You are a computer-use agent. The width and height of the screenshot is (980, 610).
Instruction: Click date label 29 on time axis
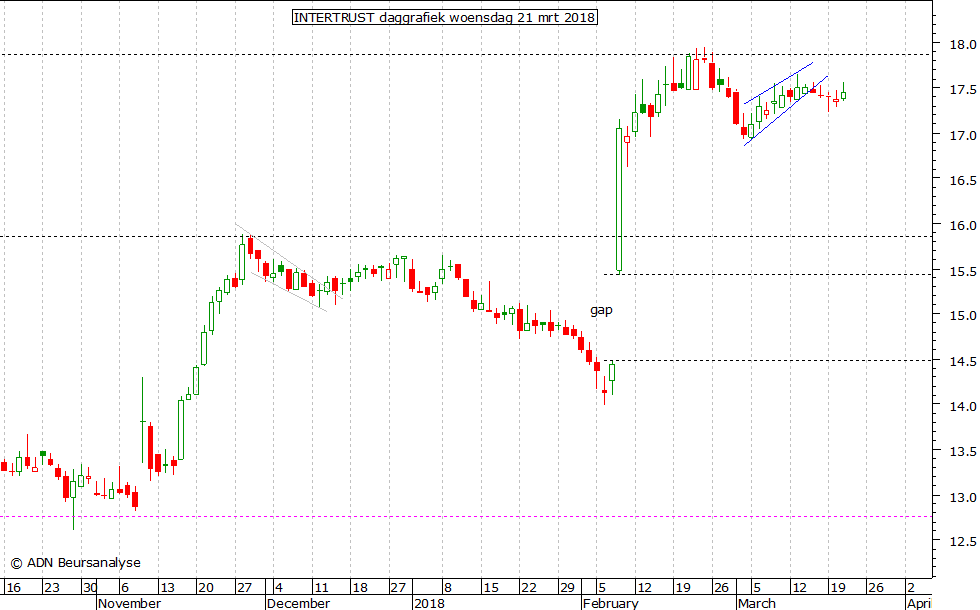(567, 588)
